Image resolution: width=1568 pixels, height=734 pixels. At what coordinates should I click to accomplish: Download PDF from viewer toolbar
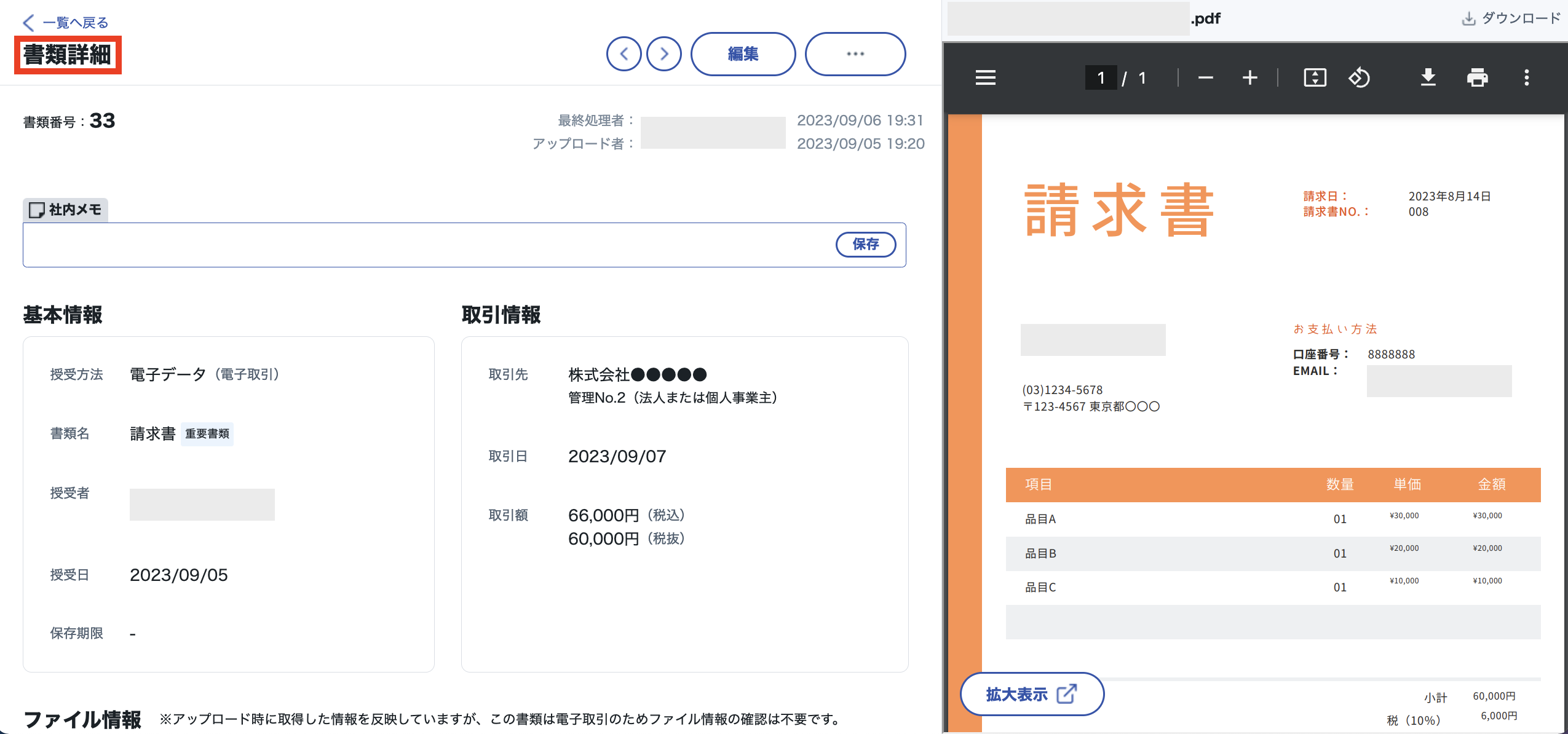(x=1428, y=78)
